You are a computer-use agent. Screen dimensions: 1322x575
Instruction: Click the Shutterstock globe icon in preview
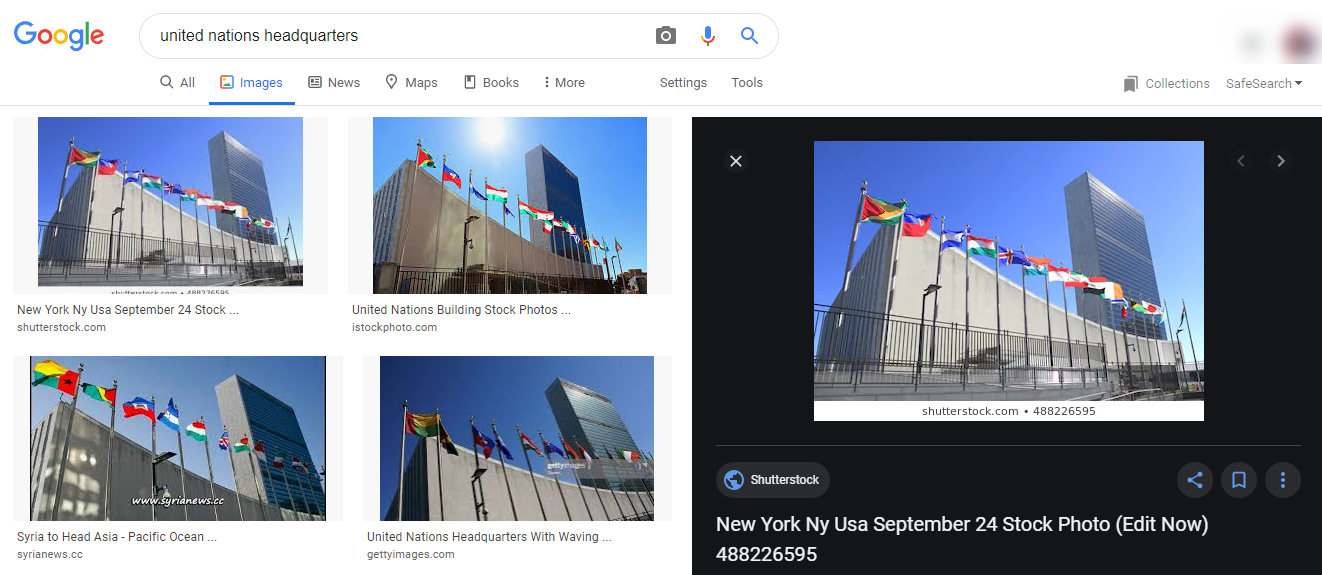point(734,480)
